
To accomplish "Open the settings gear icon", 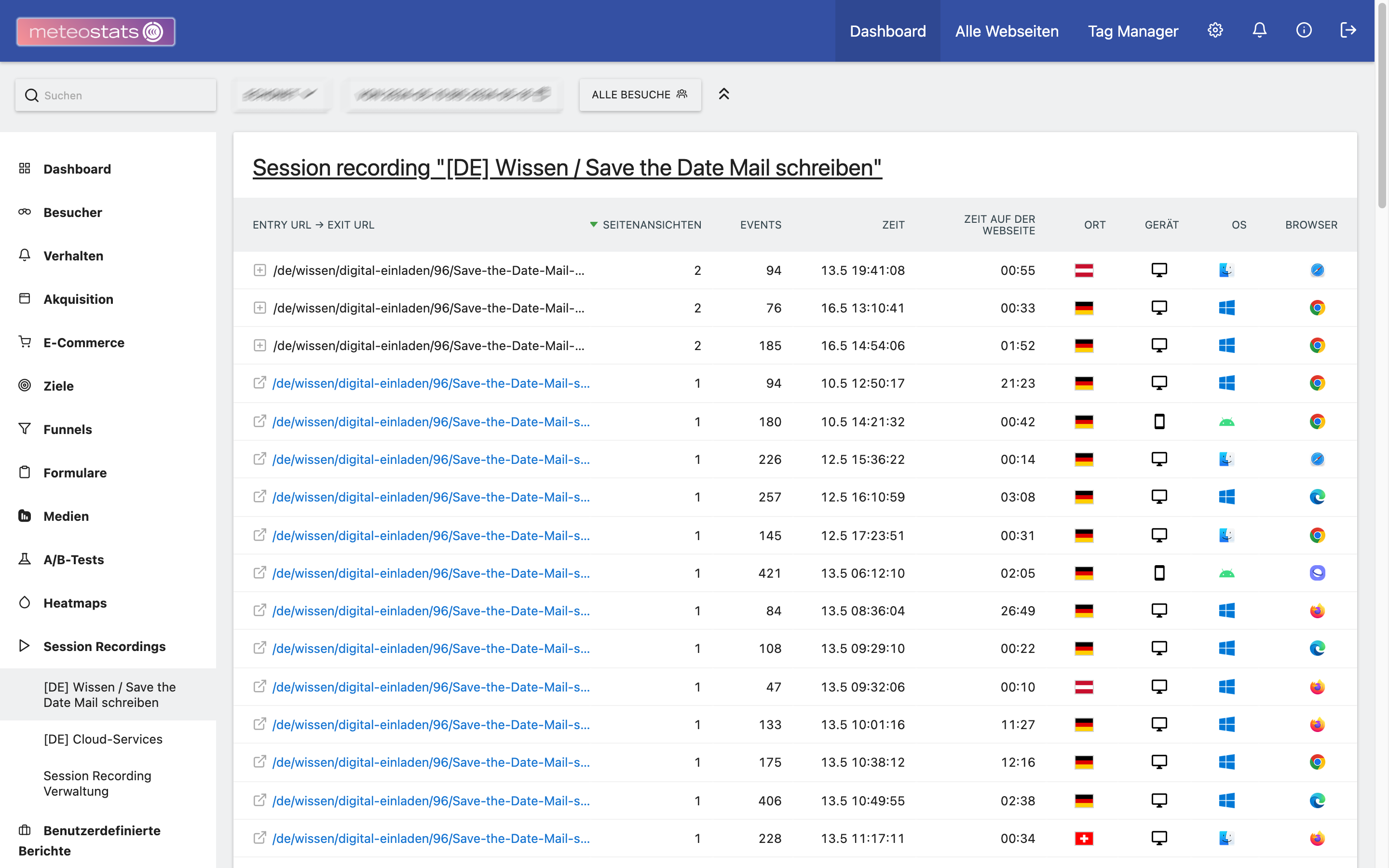I will click(1215, 30).
